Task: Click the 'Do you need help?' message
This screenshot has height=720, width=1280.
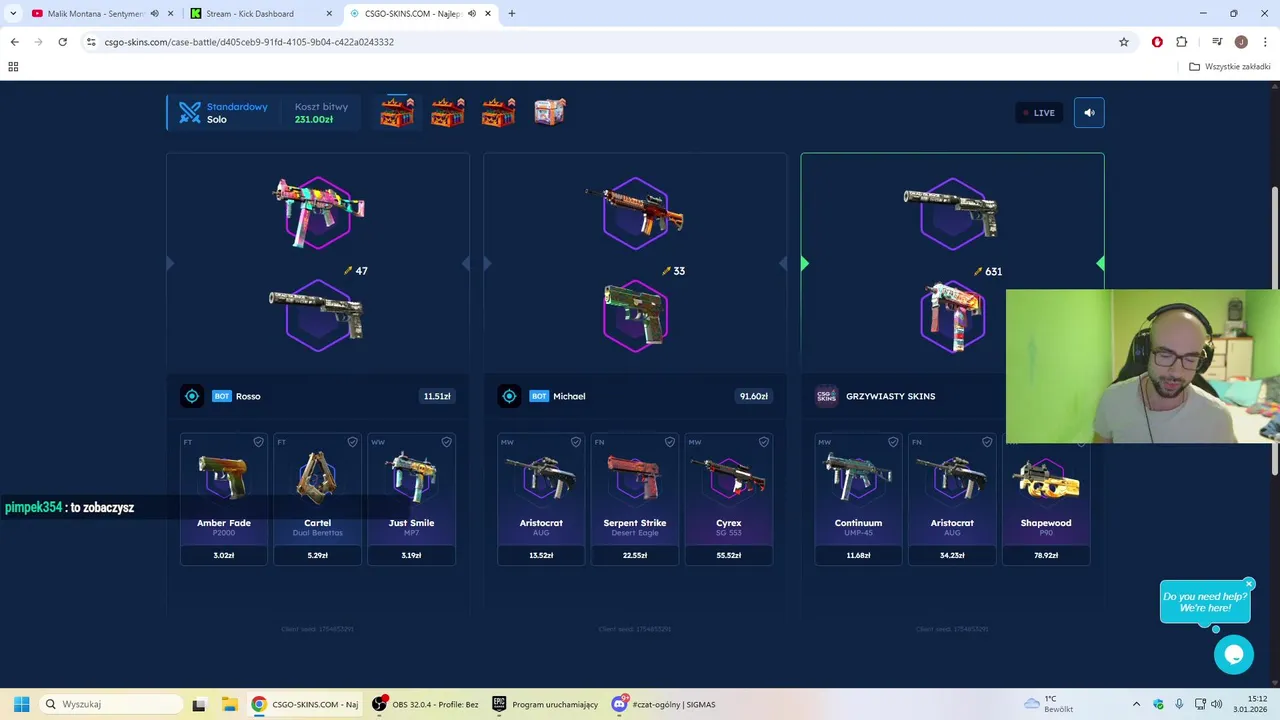Action: click(x=1205, y=602)
